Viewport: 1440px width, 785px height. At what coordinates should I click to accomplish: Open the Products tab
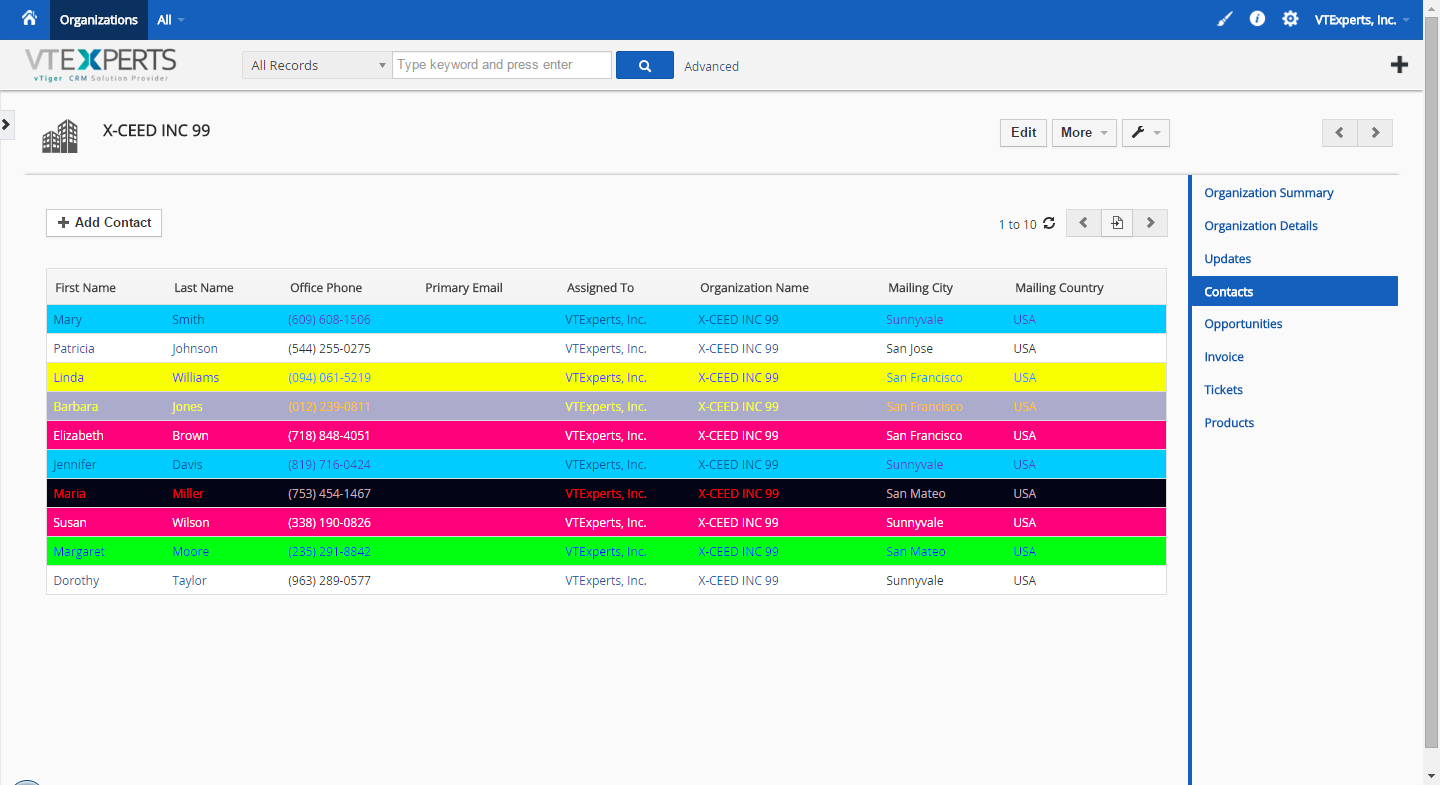(1229, 423)
